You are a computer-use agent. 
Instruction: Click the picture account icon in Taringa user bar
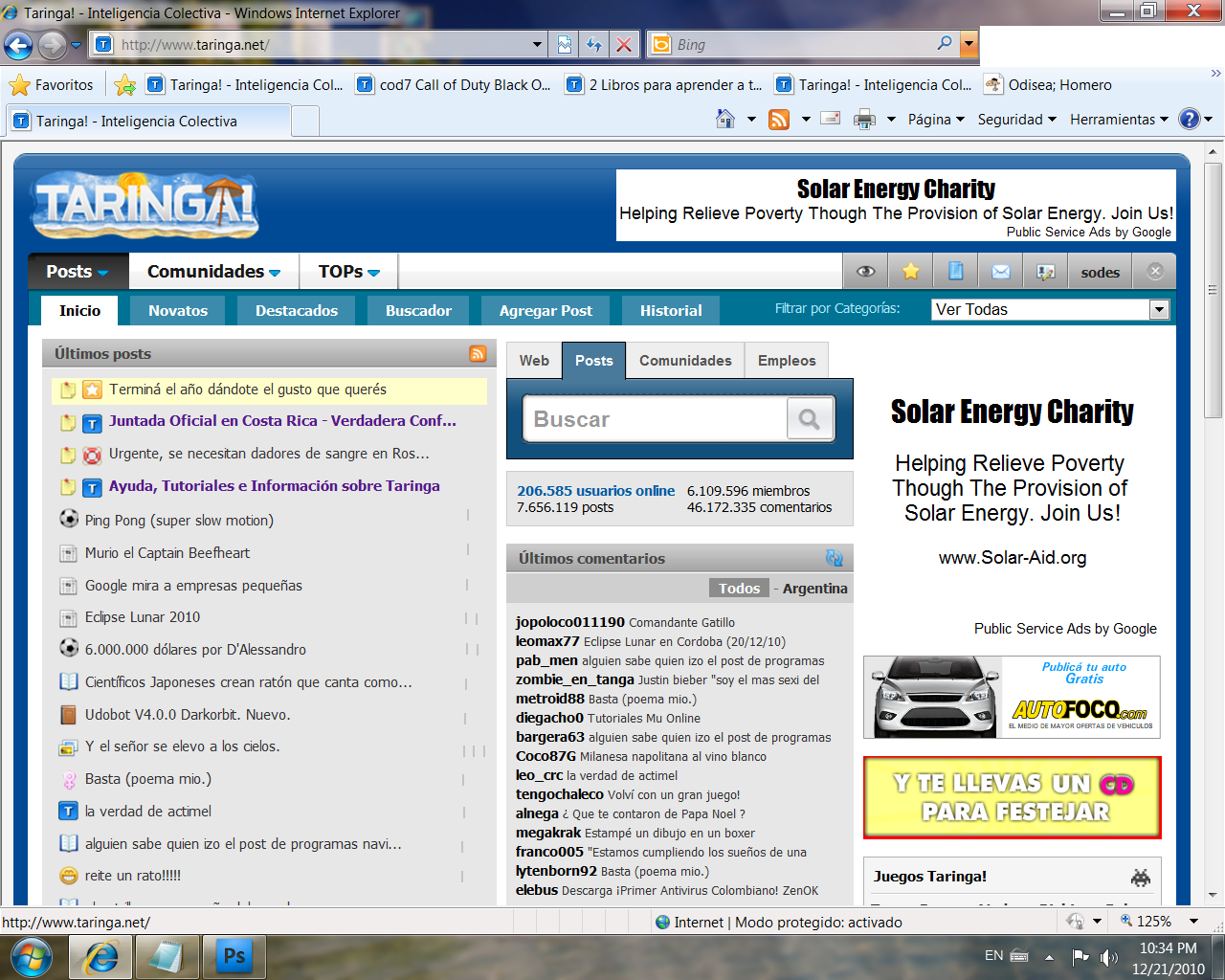pyautogui.click(x=1045, y=272)
